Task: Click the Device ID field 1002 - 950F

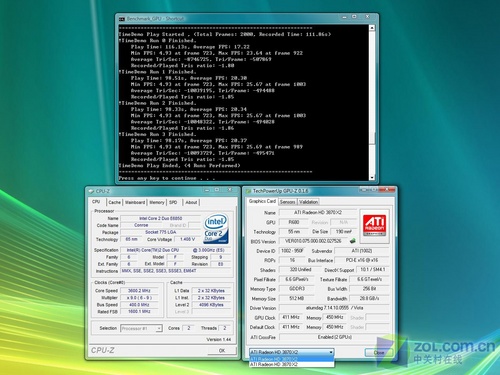Action: tap(293, 251)
